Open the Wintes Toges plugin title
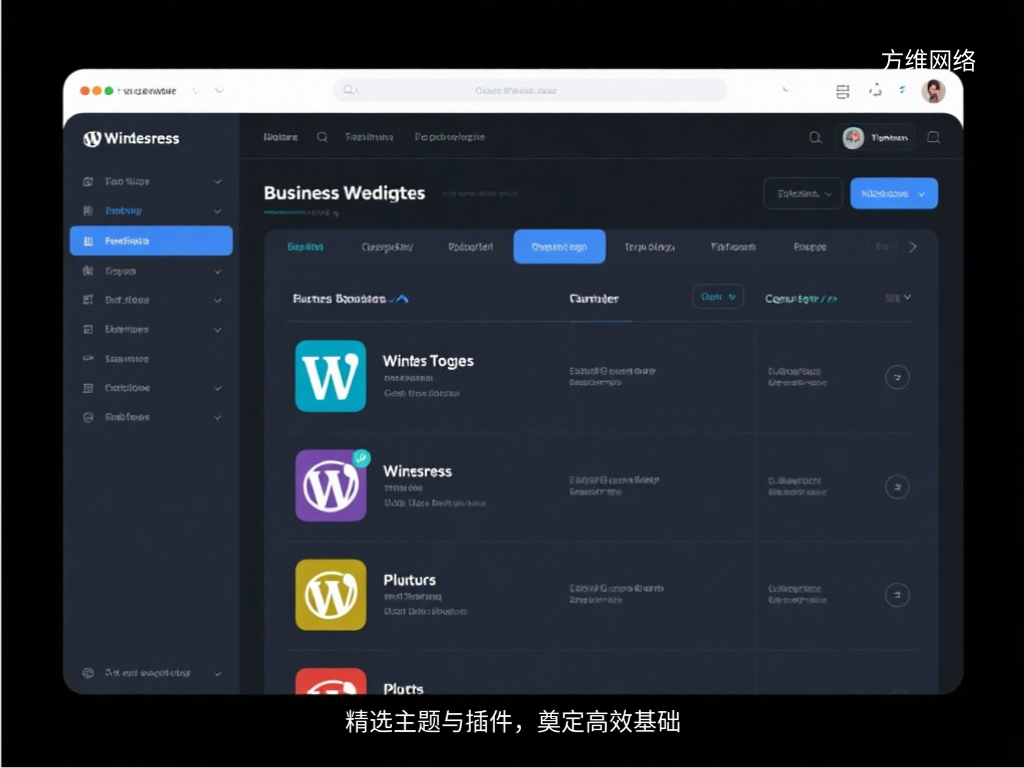Viewport: 1024px width, 768px height. pos(428,361)
